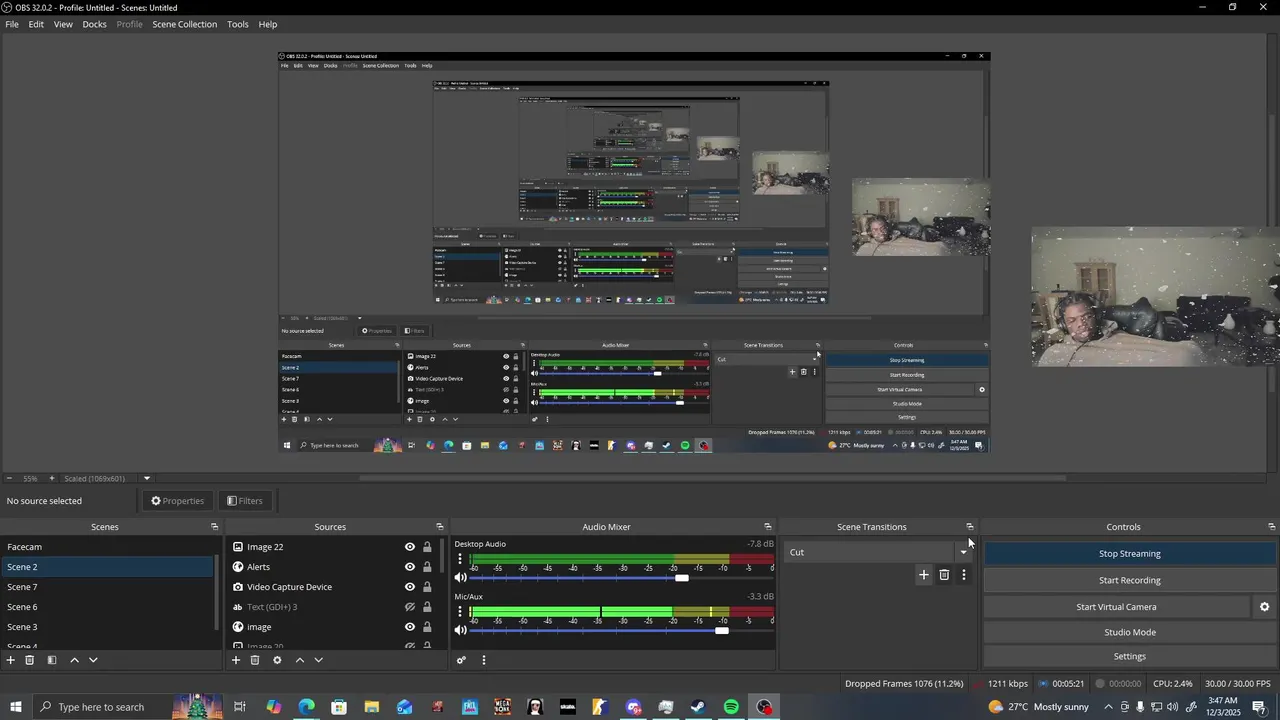Image resolution: width=1280 pixels, height=720 pixels.
Task: Pop out the Controls dock
Action: 1271,527
